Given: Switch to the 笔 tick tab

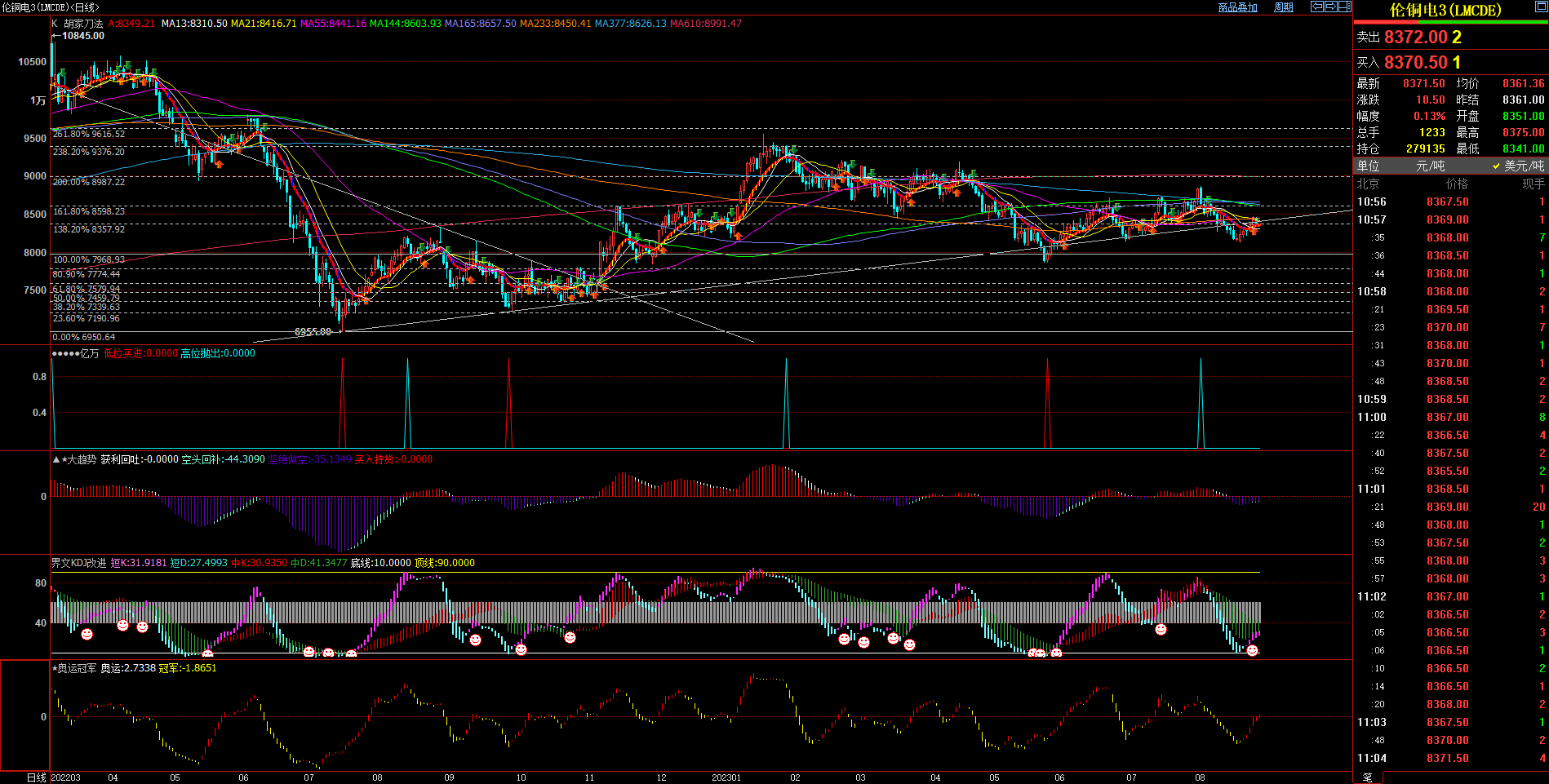Looking at the screenshot, I should click(x=1368, y=777).
